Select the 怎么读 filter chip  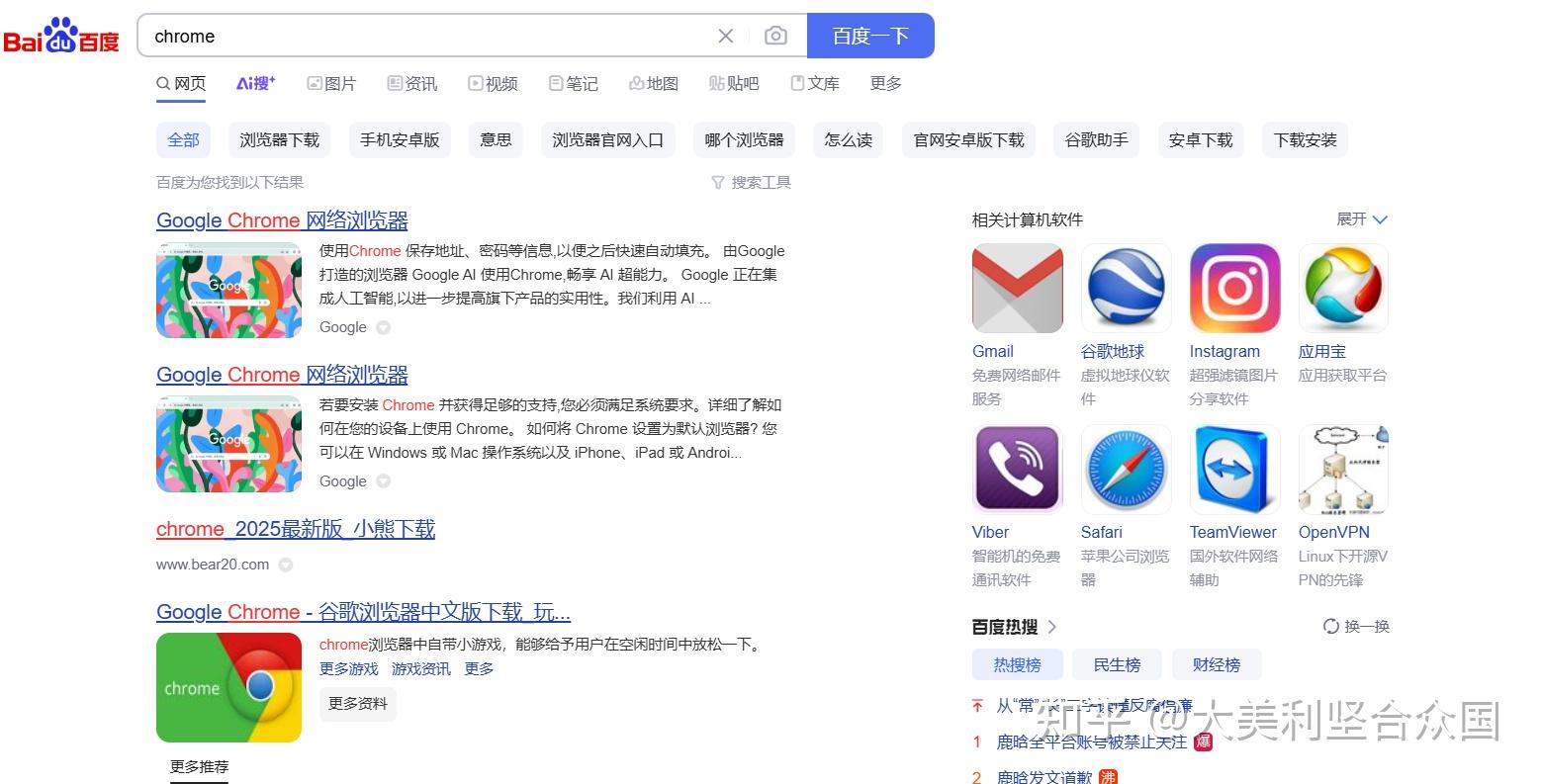click(849, 139)
